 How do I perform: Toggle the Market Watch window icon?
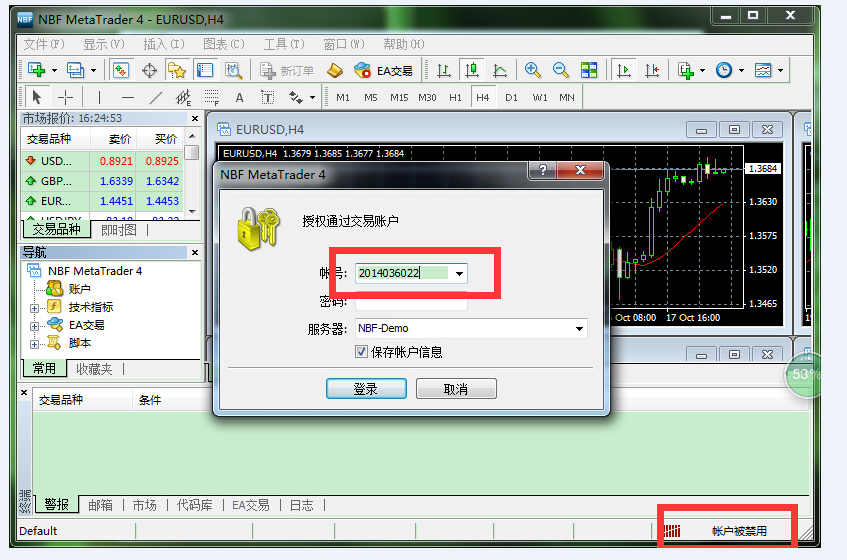pyautogui.click(x=121, y=70)
